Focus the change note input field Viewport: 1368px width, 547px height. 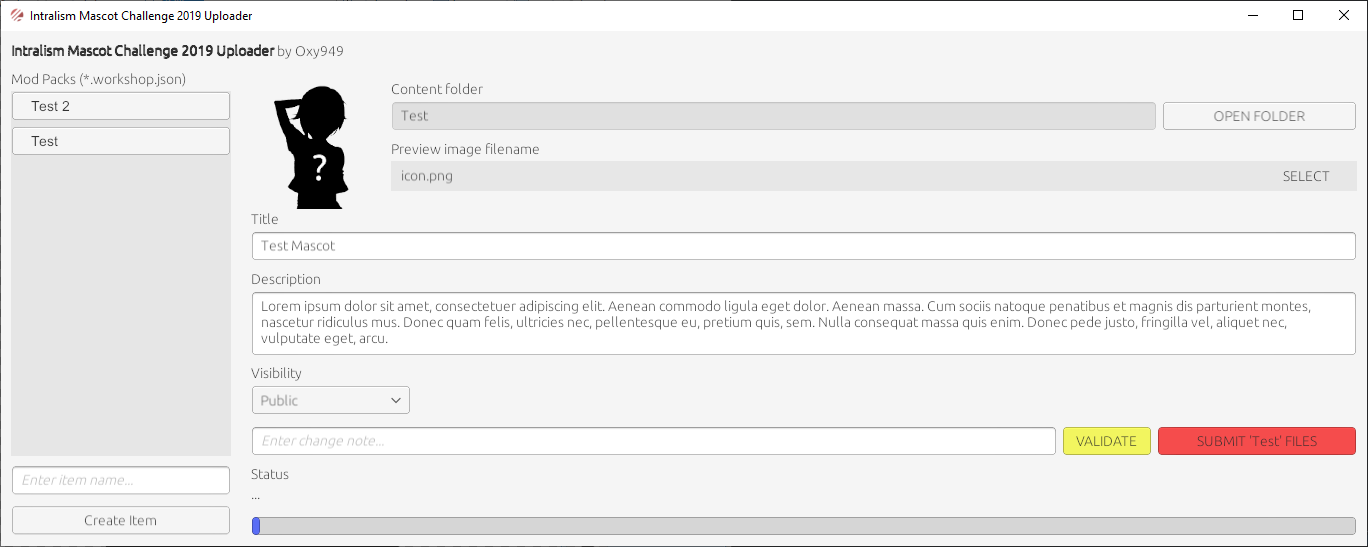click(654, 441)
